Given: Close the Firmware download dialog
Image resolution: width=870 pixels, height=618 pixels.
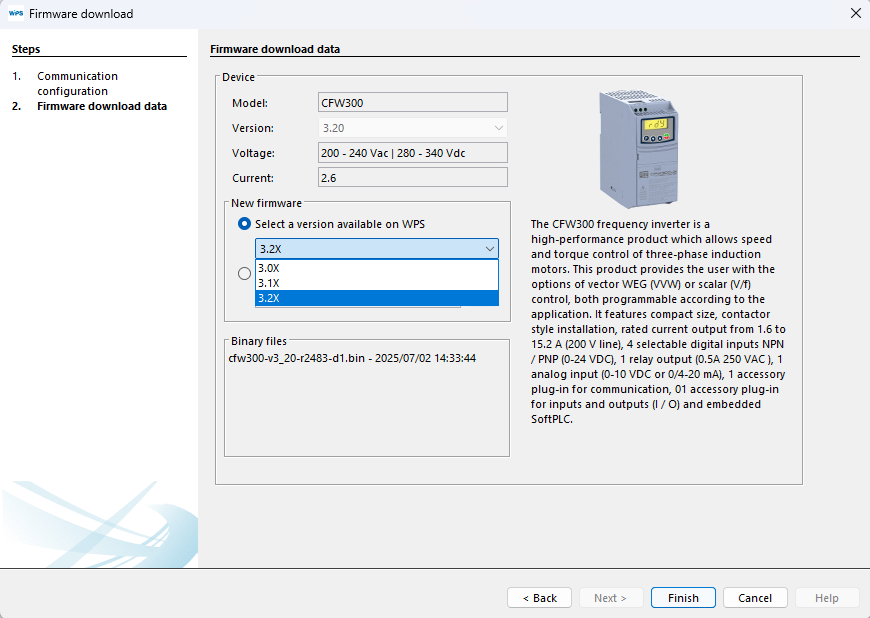Looking at the screenshot, I should point(855,14).
